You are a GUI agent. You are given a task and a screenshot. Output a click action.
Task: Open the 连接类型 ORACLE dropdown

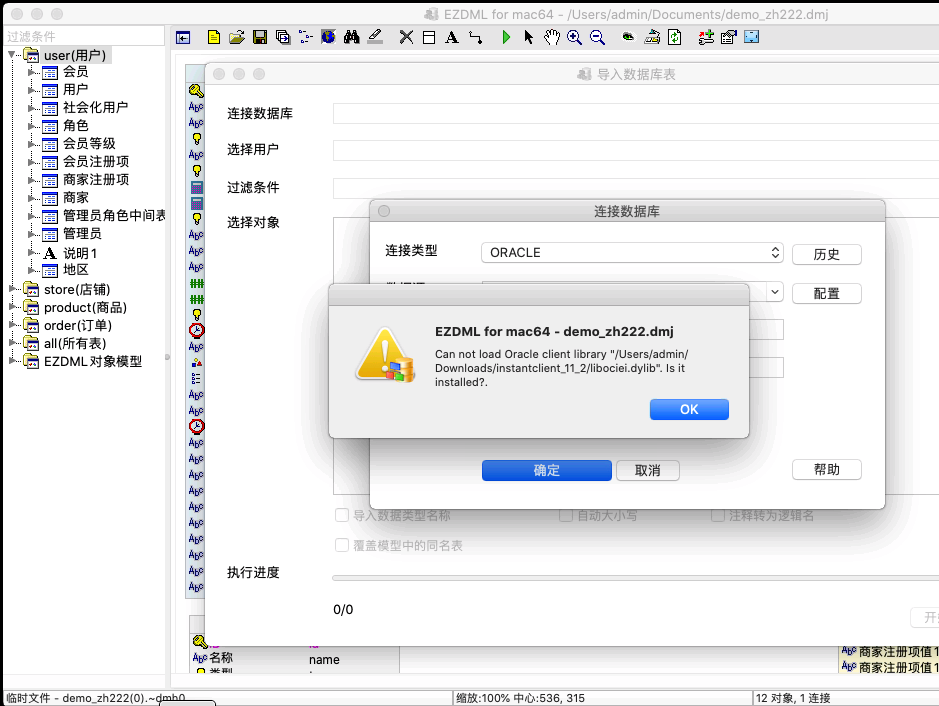(x=632, y=253)
